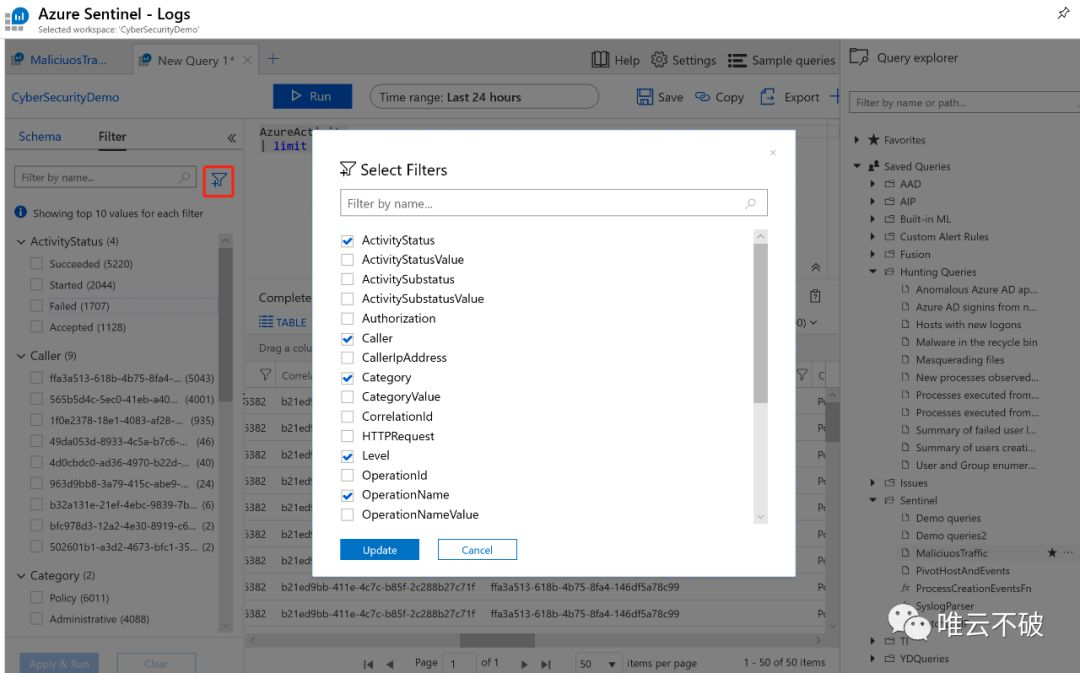The height and width of the screenshot is (673, 1080).
Task: Click the Query explorer filter by name field
Action: (964, 102)
